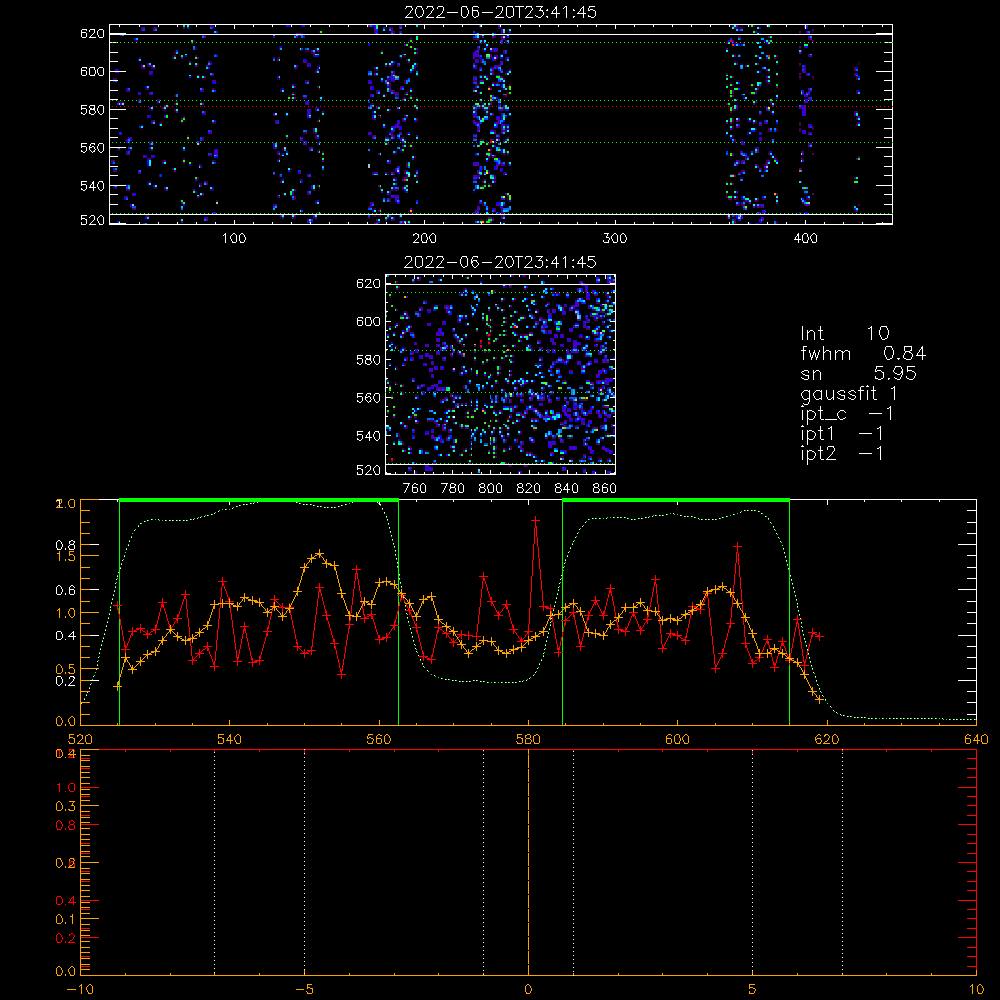The image size is (1000, 1000).
Task: Click orange 0.3 y-axis label on offset plot
Action: click(66, 806)
